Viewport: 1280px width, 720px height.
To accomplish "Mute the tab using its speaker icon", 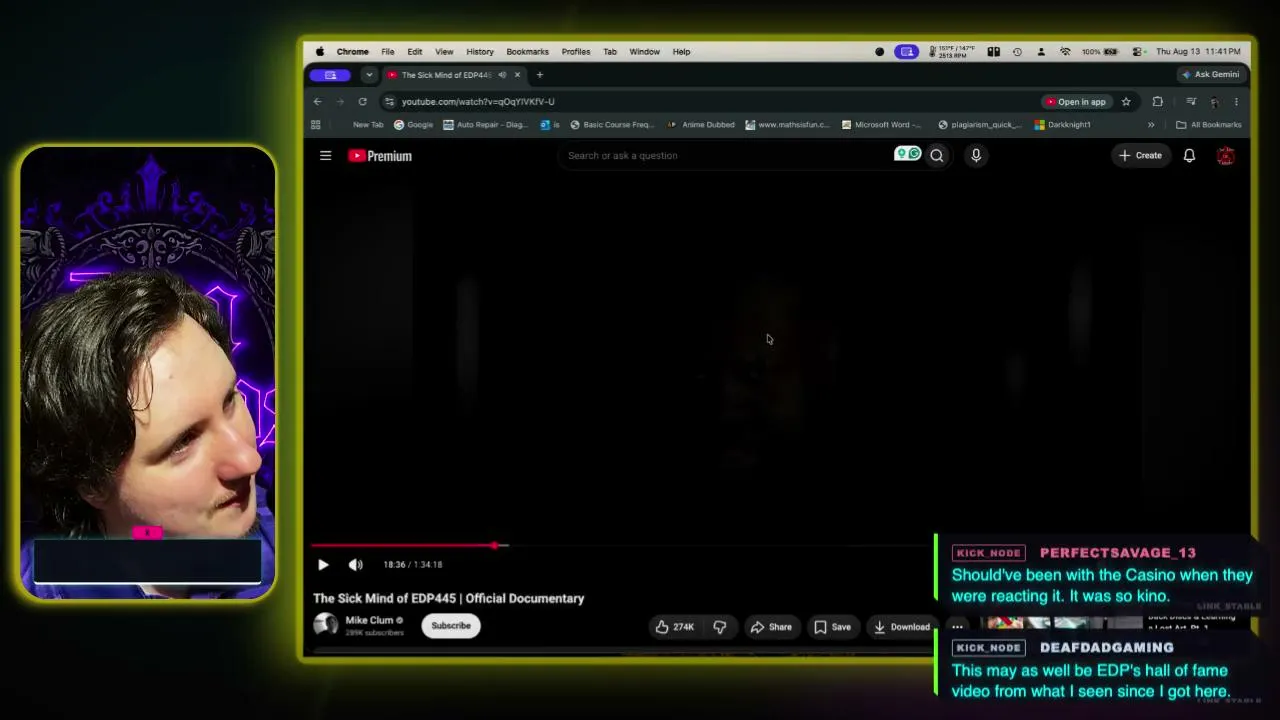I will pyautogui.click(x=502, y=75).
